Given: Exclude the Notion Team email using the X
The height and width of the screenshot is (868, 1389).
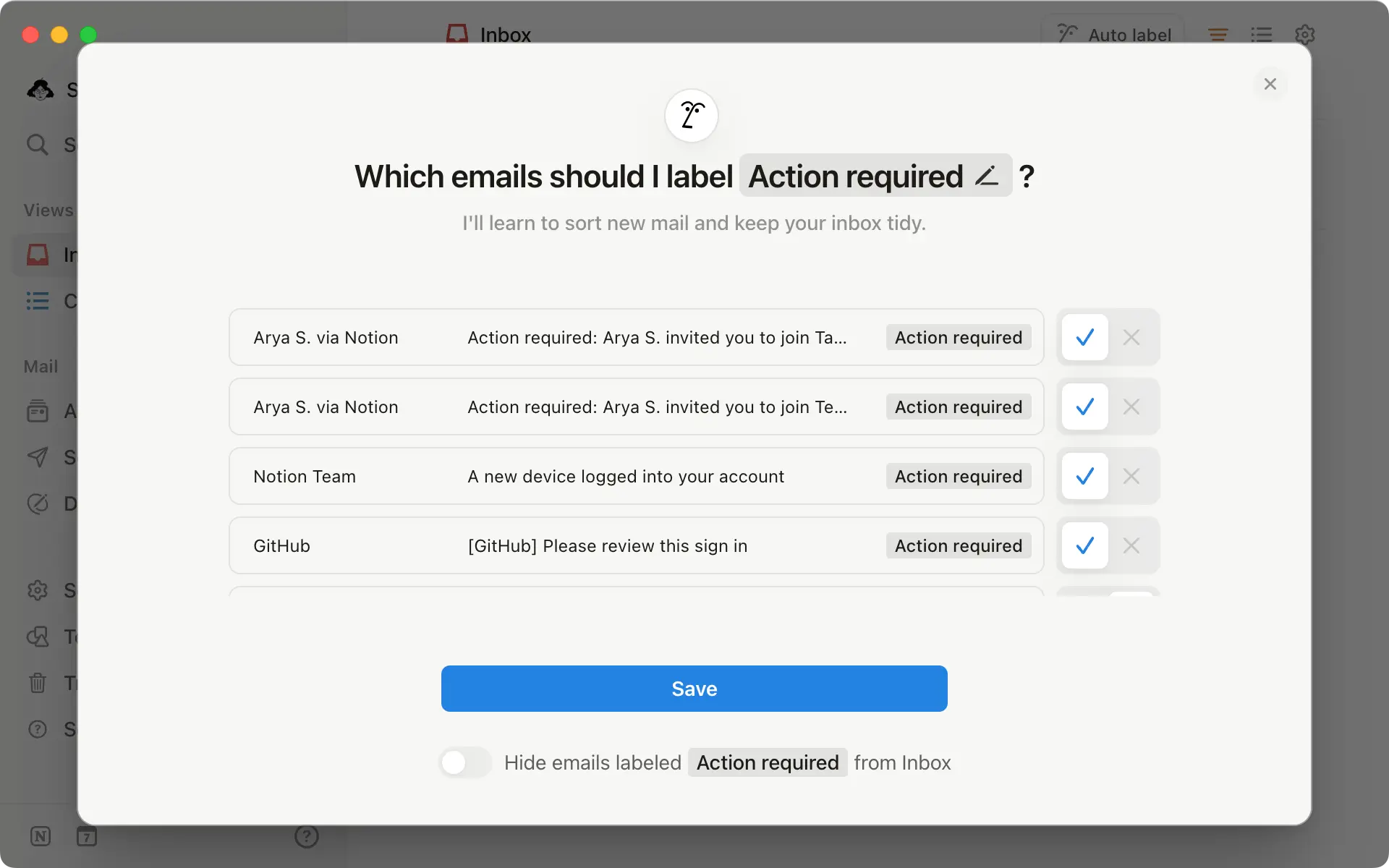Looking at the screenshot, I should coord(1131,476).
